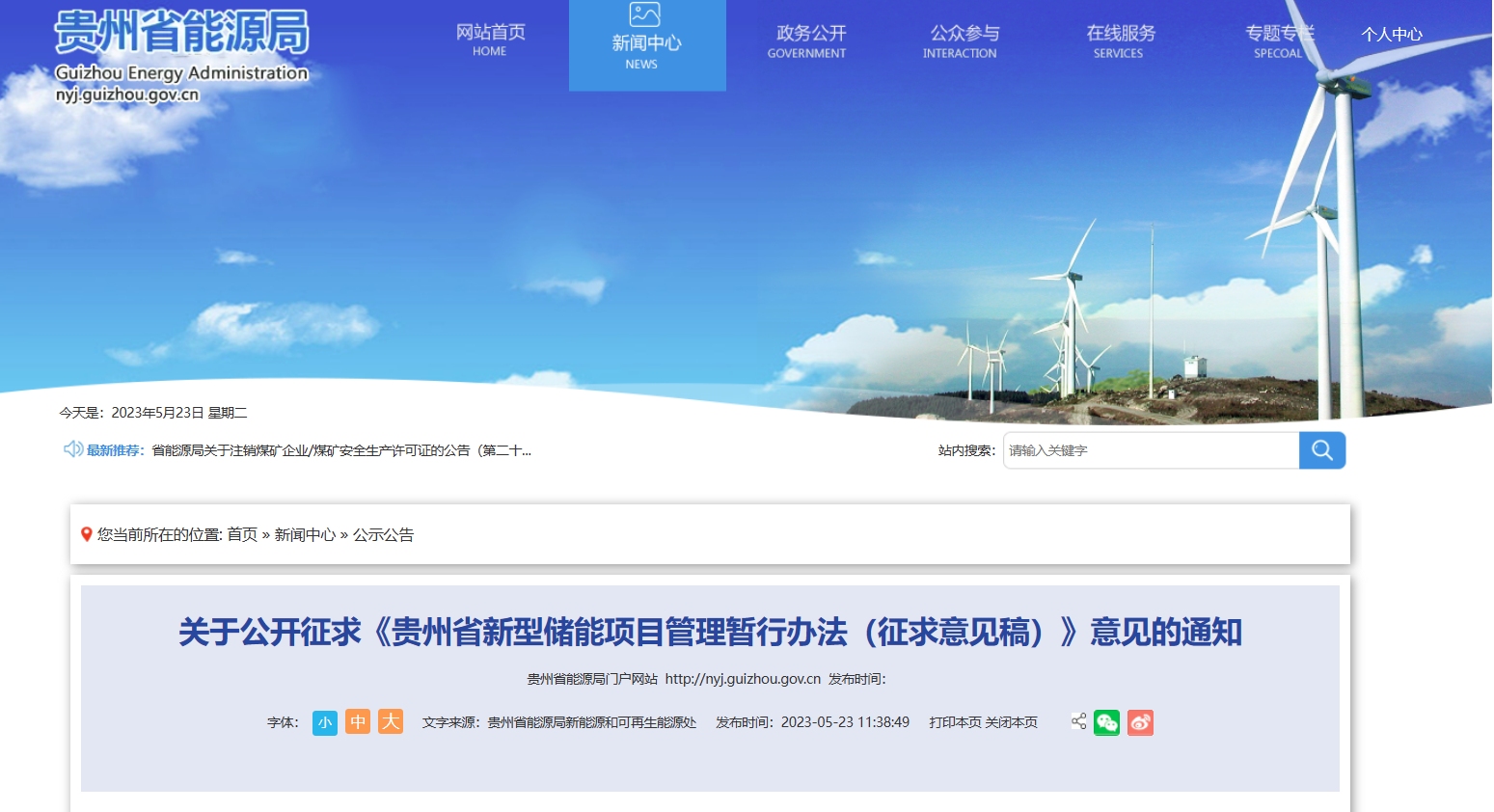Viewport: 1494px width, 812px height.
Task: Click the search magnifier button
Action: [1321, 450]
